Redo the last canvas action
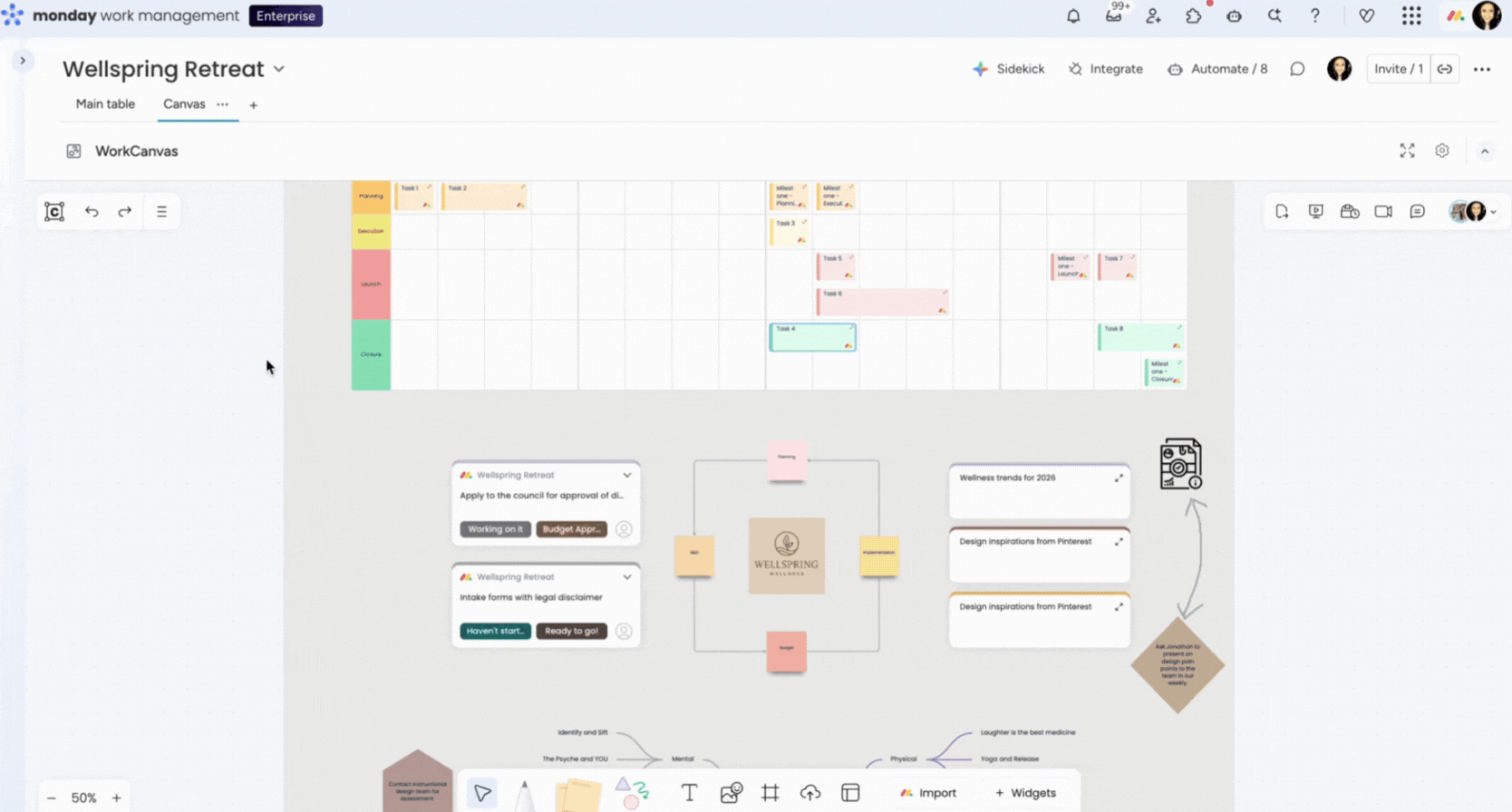 click(125, 212)
